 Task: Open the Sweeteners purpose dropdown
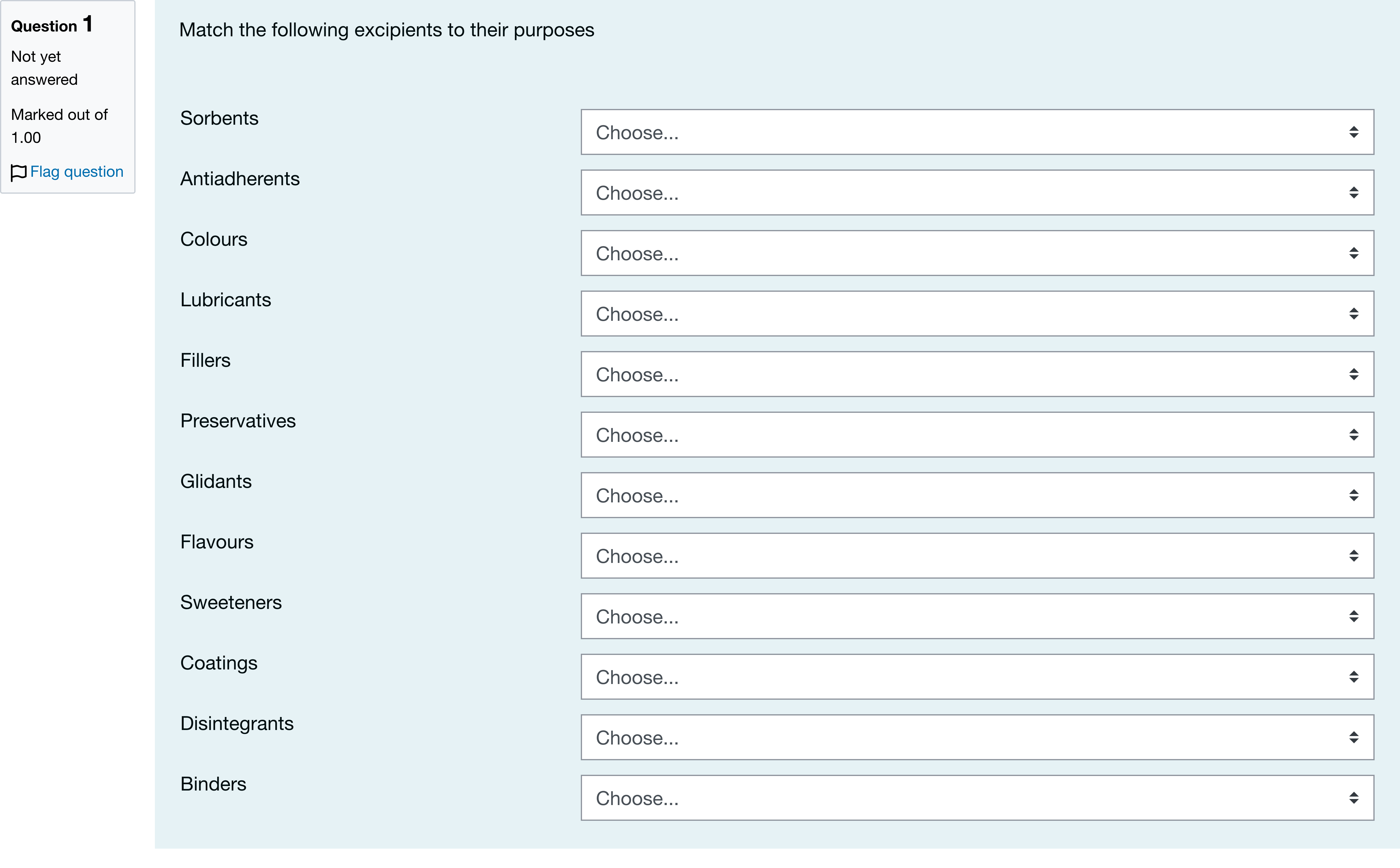pos(977,616)
